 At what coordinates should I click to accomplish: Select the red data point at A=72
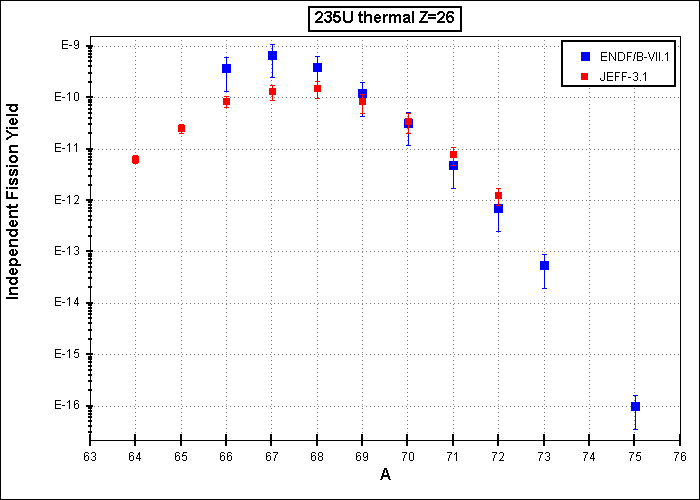tap(498, 196)
